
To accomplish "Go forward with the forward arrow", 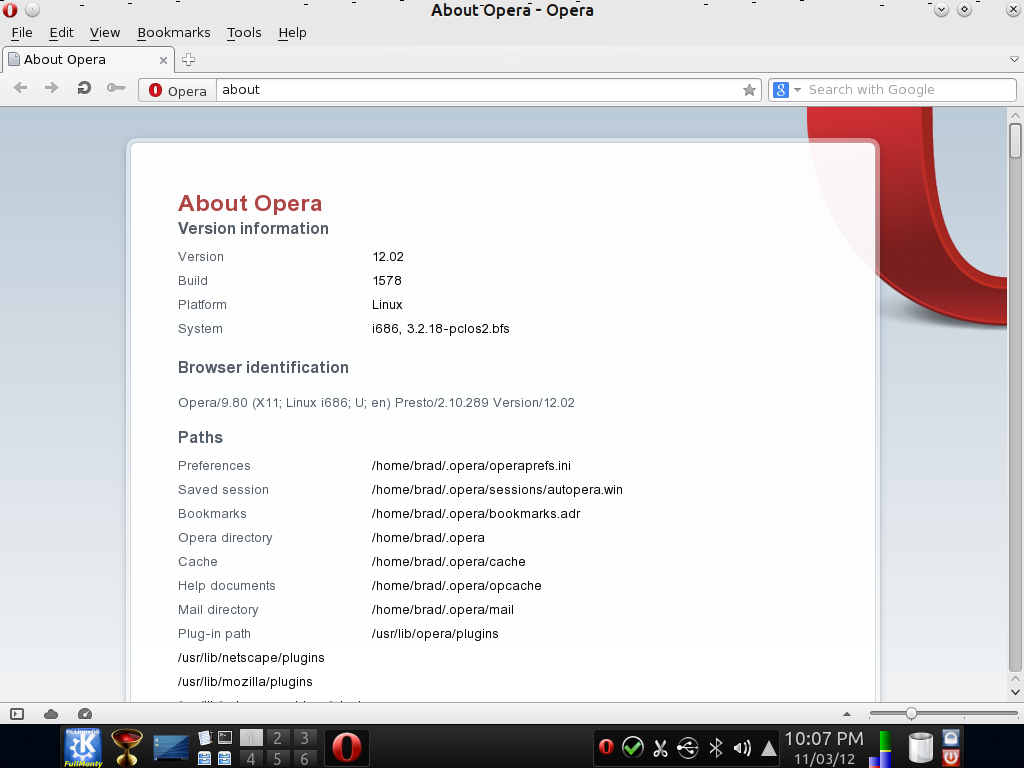I will pos(51,88).
